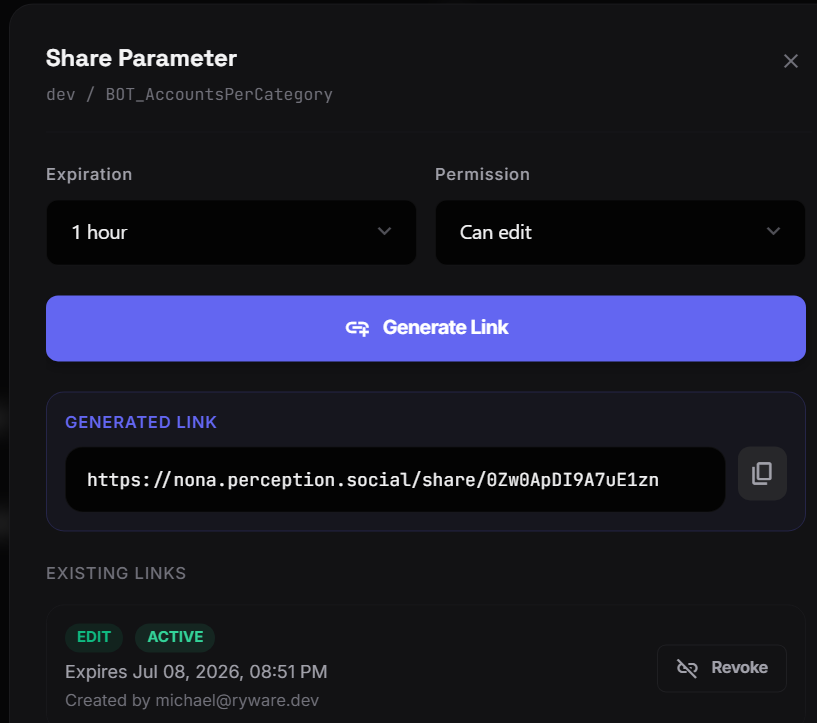This screenshot has width=817, height=723.
Task: Open the Expiration dropdown showing 1 hour
Action: (231, 232)
